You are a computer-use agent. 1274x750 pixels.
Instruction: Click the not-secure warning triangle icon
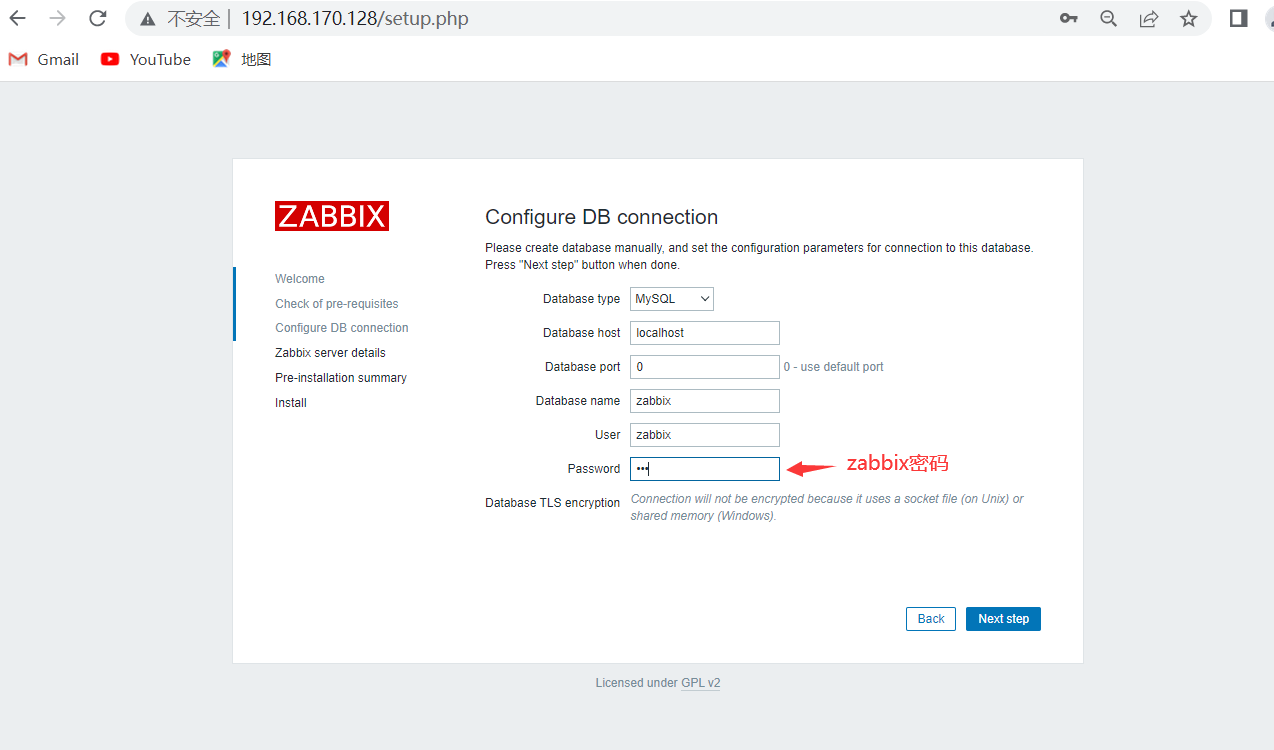coord(148,19)
